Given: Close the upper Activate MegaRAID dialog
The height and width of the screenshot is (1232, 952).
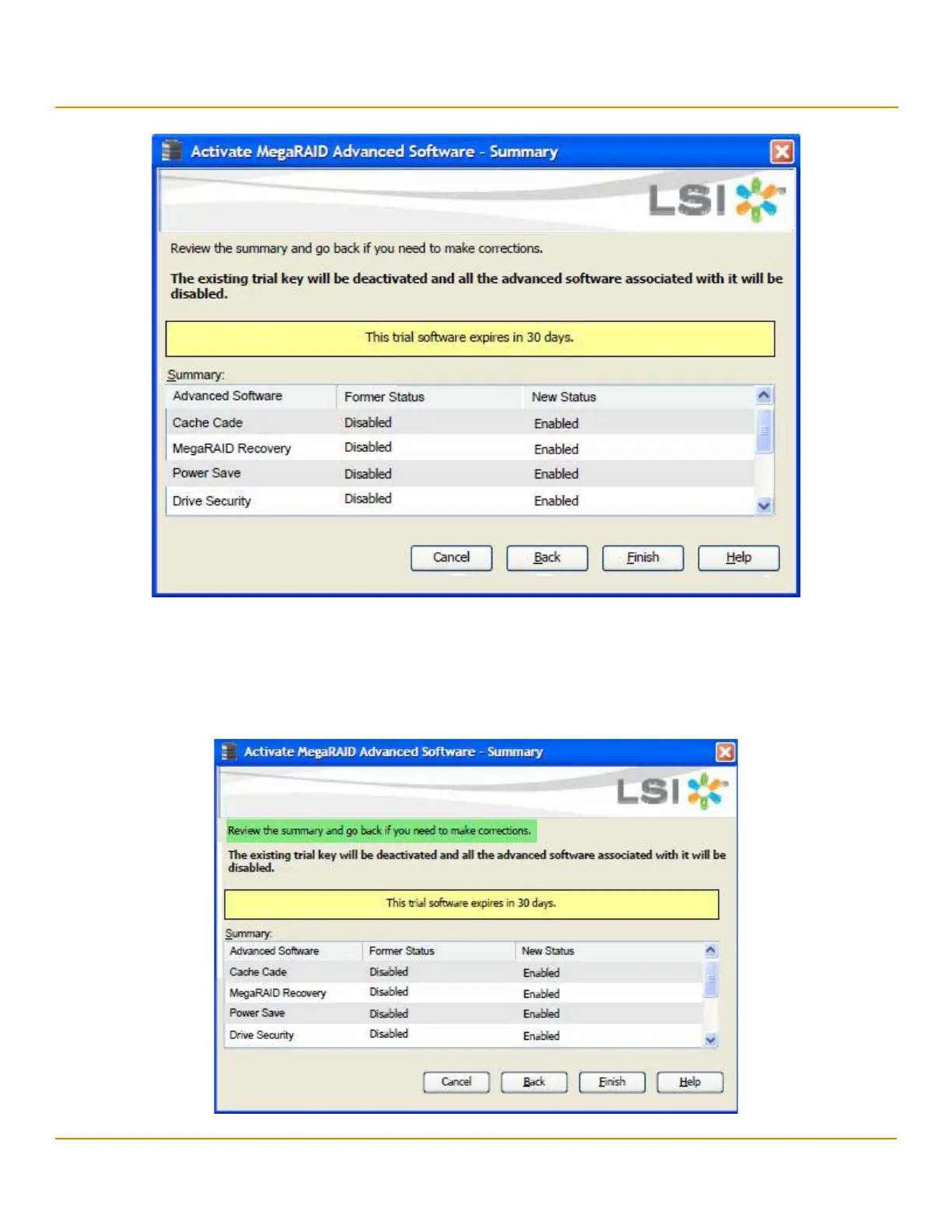Looking at the screenshot, I should point(782,151).
